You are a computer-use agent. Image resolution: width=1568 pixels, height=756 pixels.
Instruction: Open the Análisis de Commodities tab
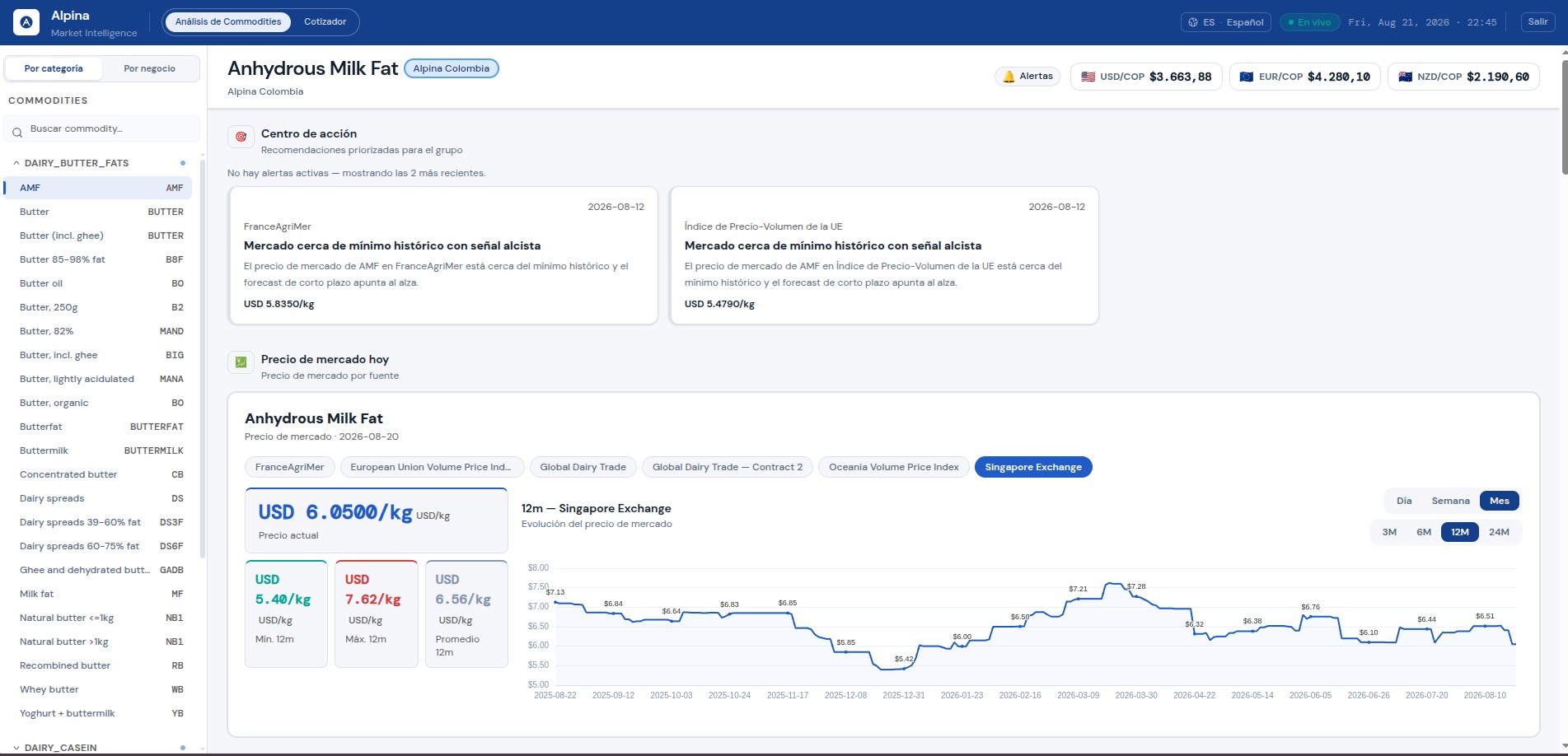coord(228,22)
